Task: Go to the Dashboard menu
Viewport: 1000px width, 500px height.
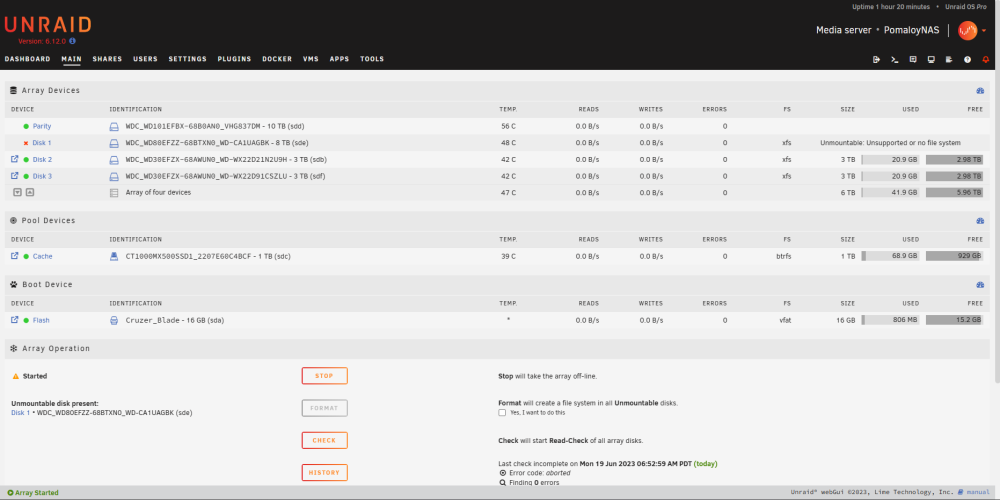Action: [x=27, y=59]
